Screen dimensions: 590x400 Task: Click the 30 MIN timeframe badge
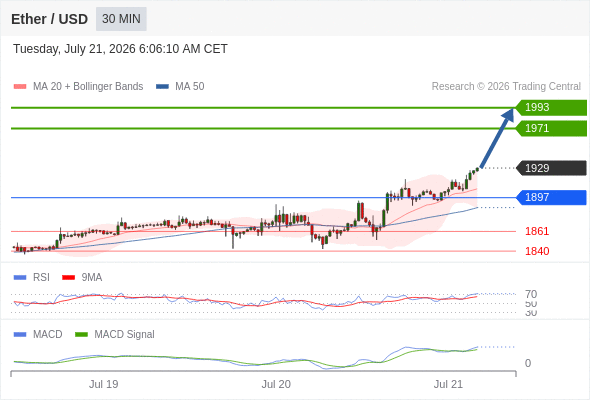pos(121,19)
